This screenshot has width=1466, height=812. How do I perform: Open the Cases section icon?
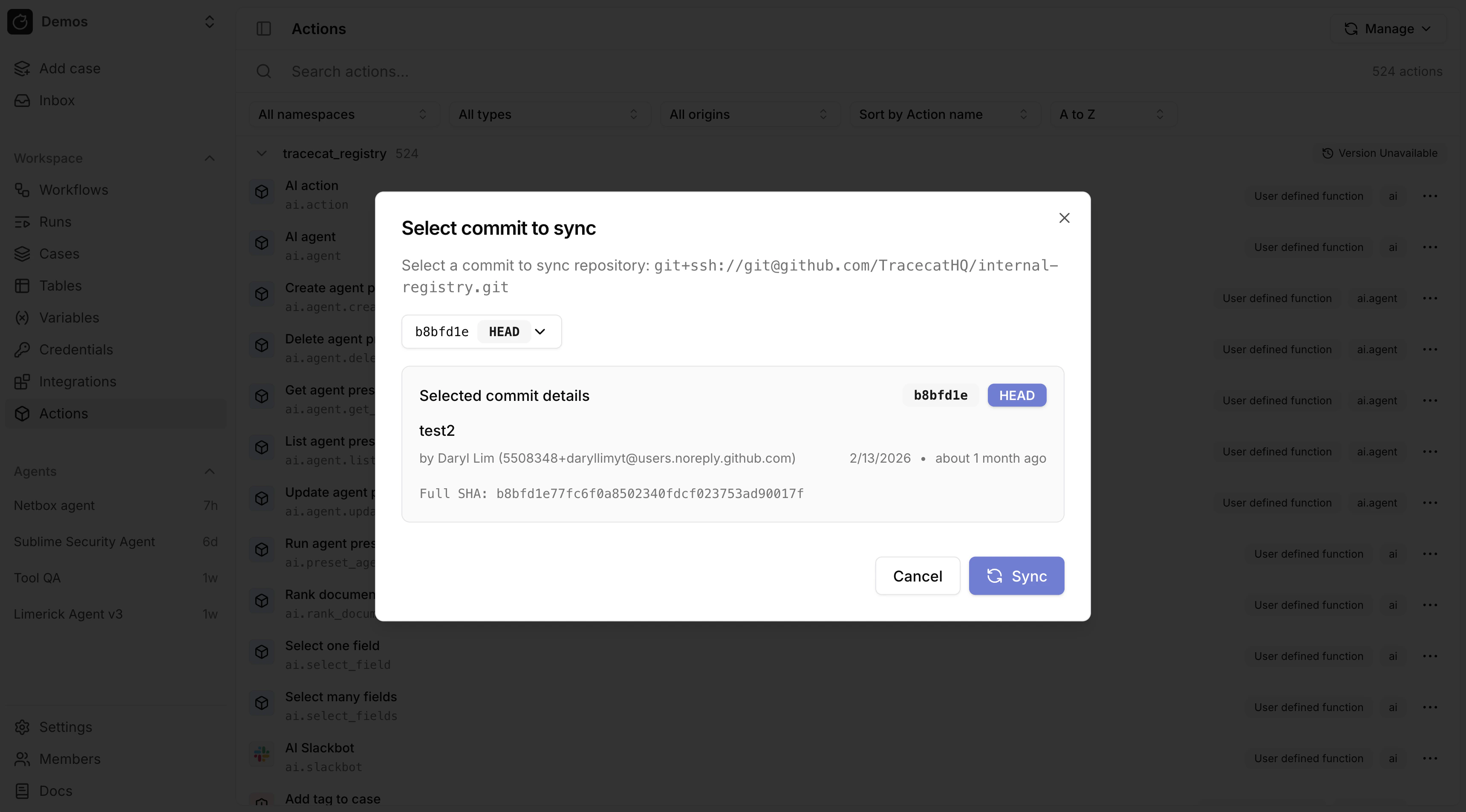(22, 253)
